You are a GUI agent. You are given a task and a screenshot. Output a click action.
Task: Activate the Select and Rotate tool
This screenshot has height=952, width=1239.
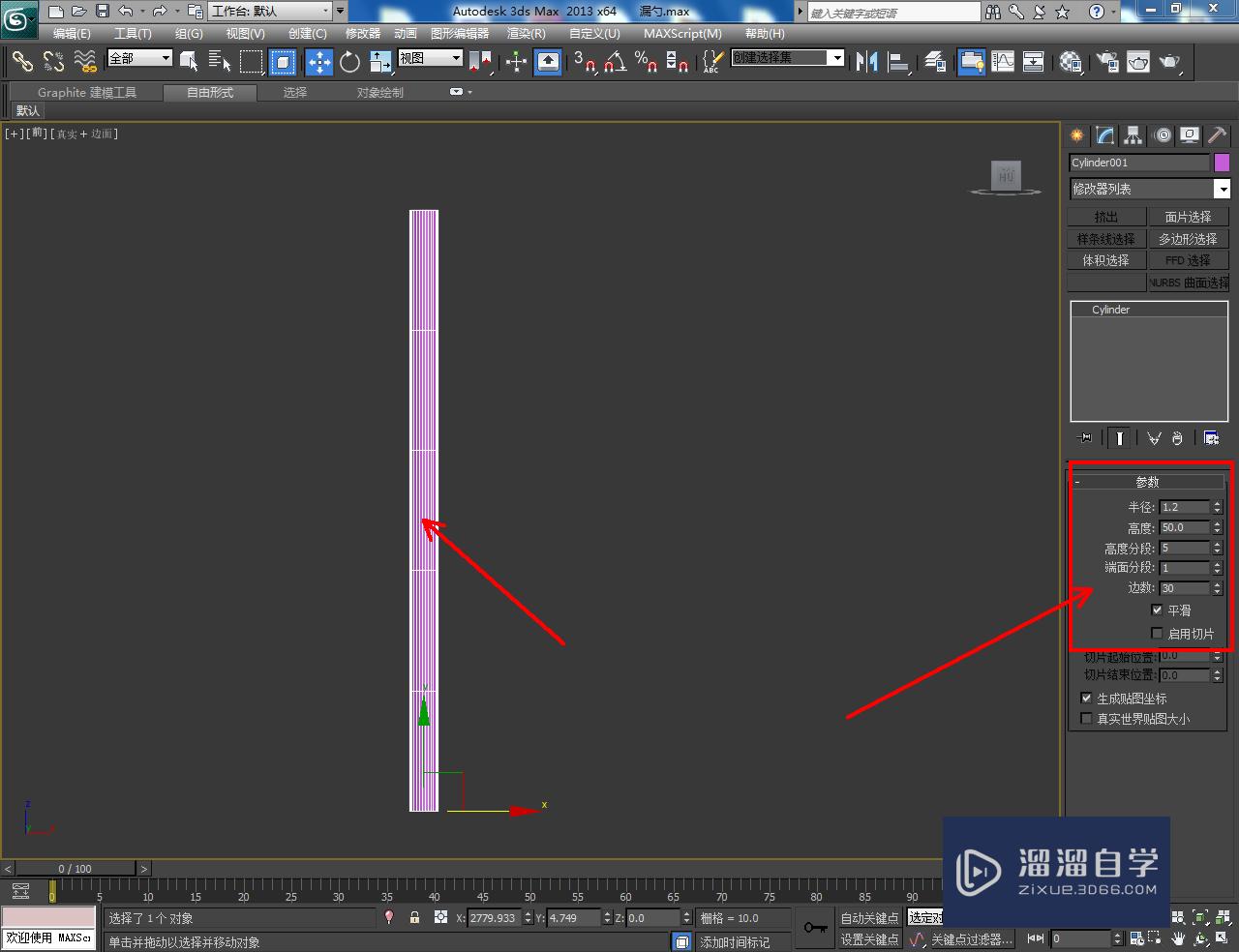coord(349,62)
